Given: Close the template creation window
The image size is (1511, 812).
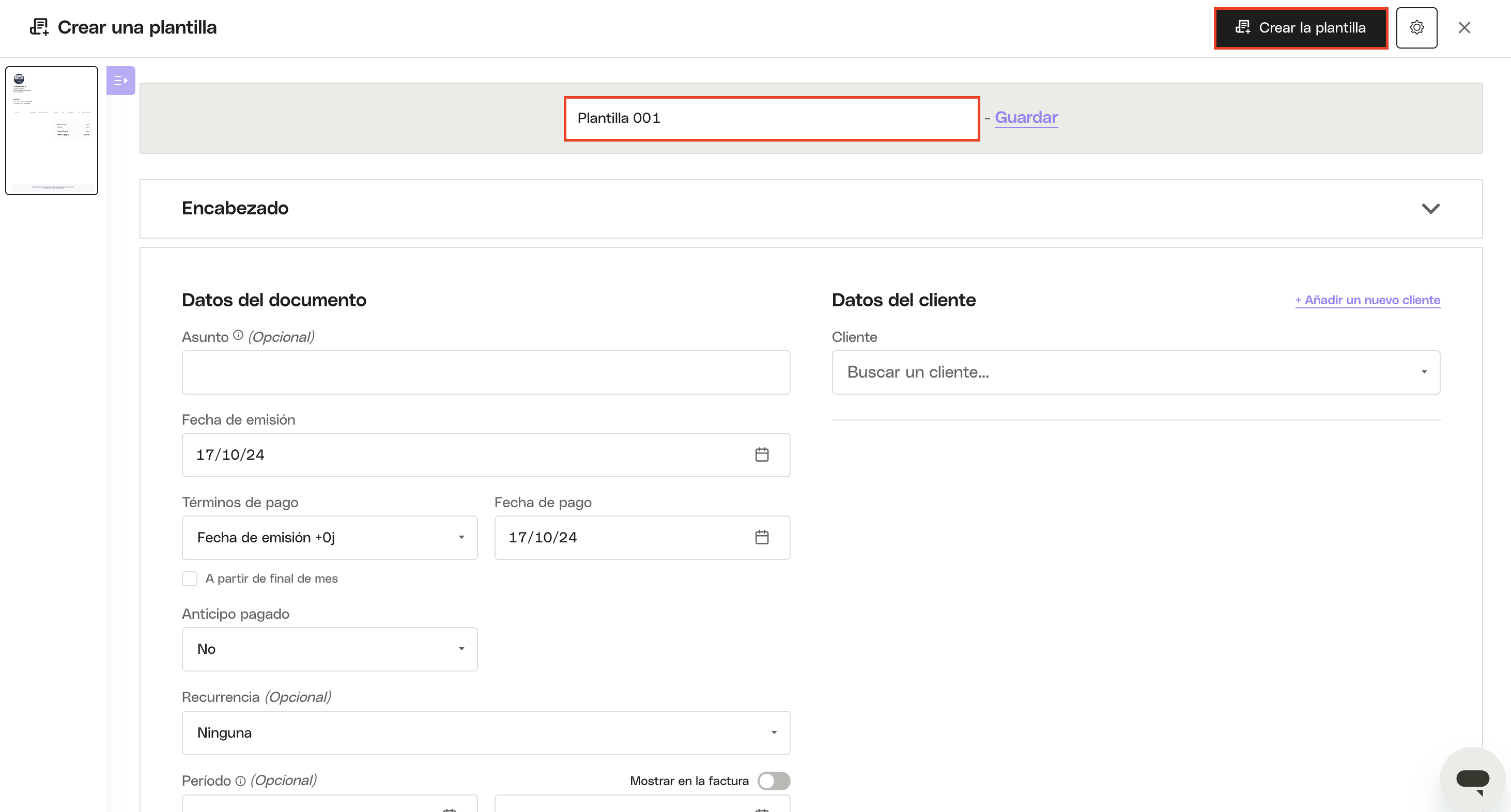Looking at the screenshot, I should coord(1464,27).
